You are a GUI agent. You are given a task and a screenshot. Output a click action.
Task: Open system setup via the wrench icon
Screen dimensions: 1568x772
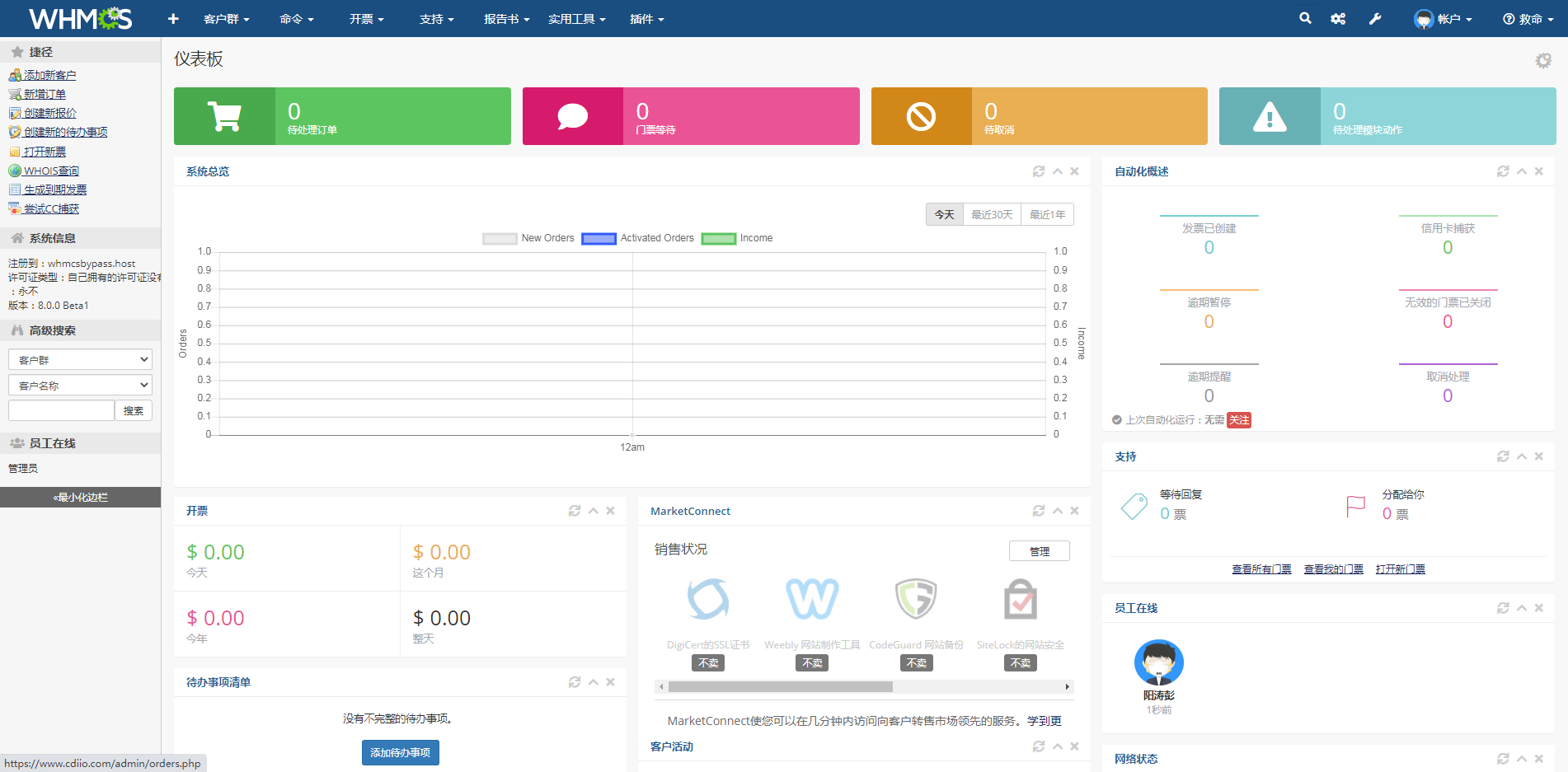point(1374,18)
